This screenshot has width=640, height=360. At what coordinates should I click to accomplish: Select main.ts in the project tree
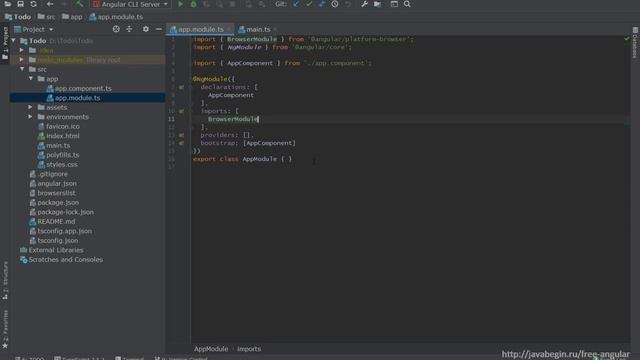[58, 145]
